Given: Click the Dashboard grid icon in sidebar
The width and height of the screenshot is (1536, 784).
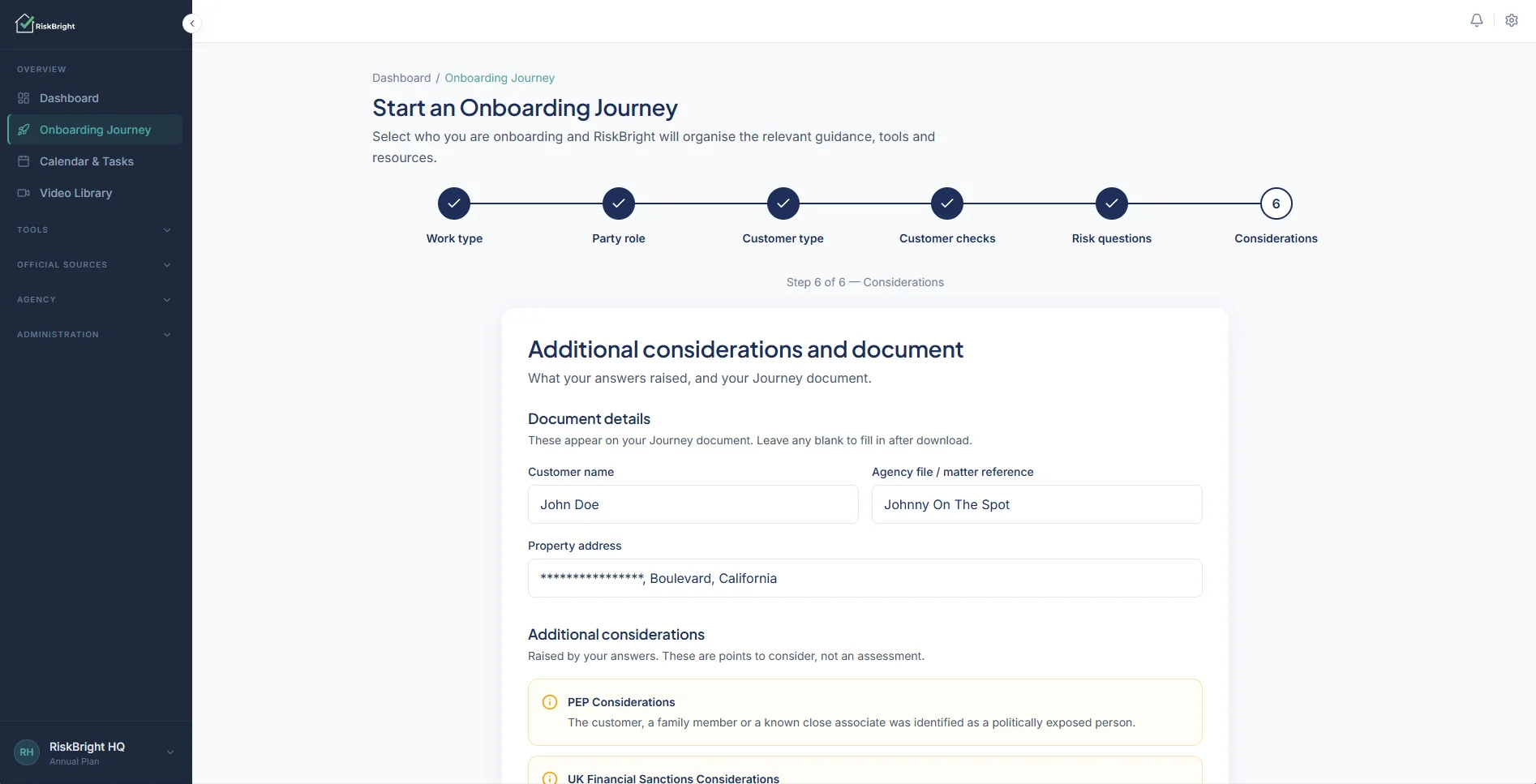Looking at the screenshot, I should [24, 98].
